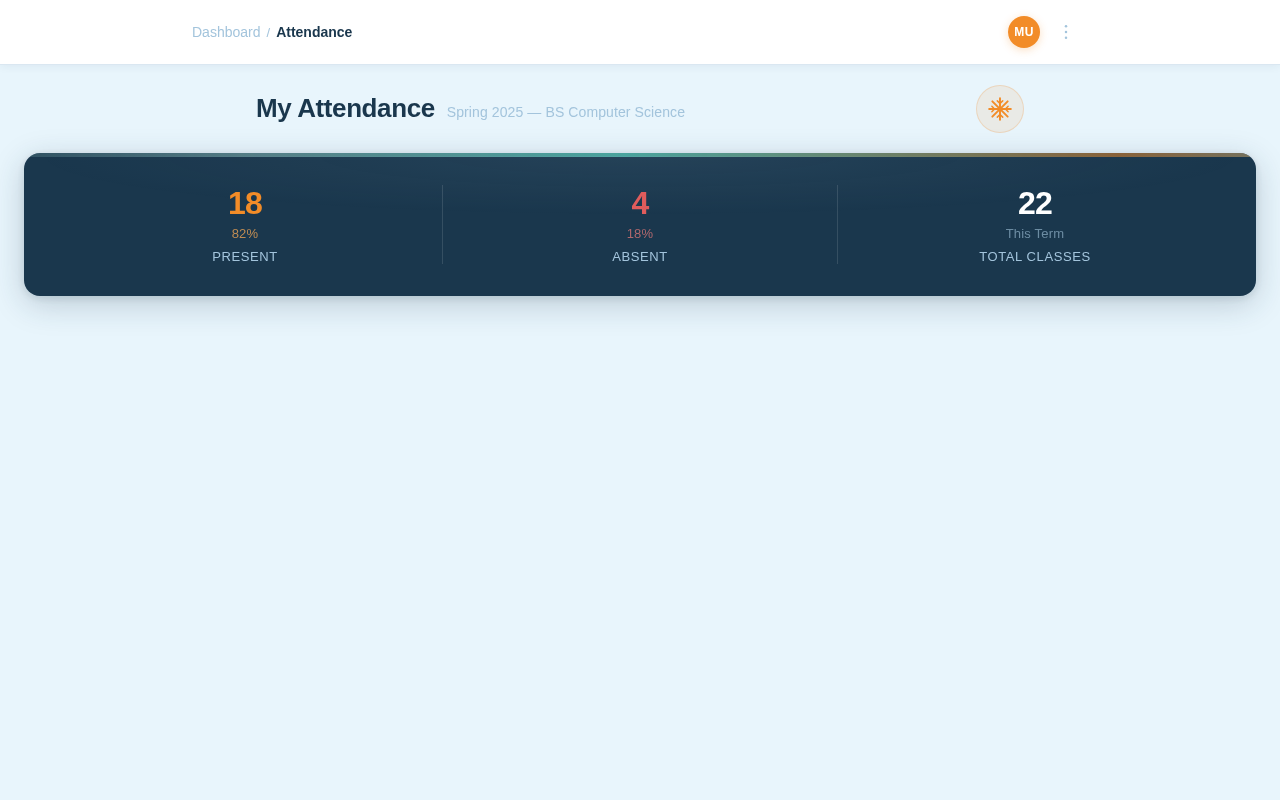The width and height of the screenshot is (1280, 800).
Task: Click the snowflake icon to change term theme
Action: pos(999,109)
